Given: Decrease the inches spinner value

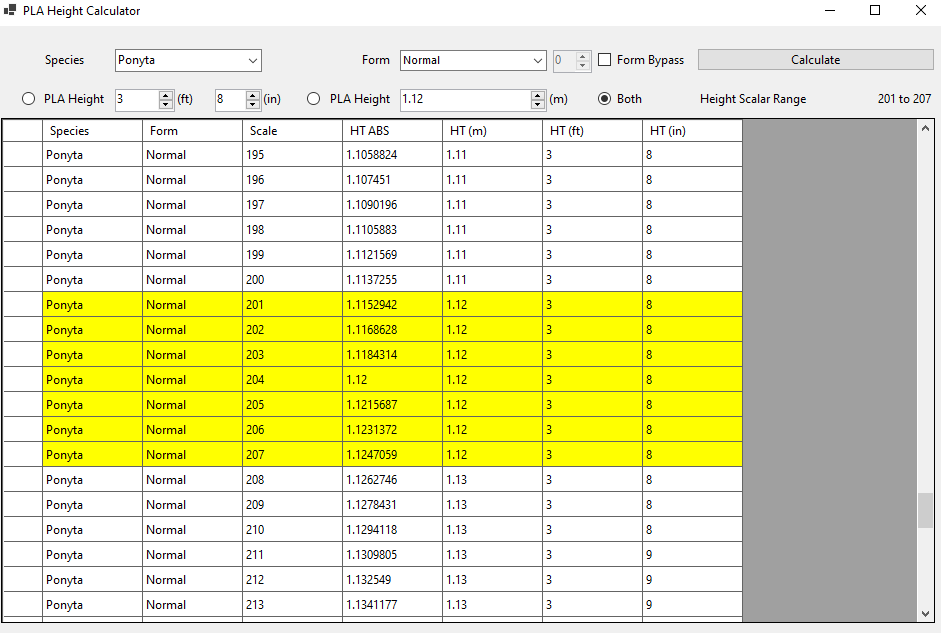Looking at the screenshot, I should pos(252,104).
